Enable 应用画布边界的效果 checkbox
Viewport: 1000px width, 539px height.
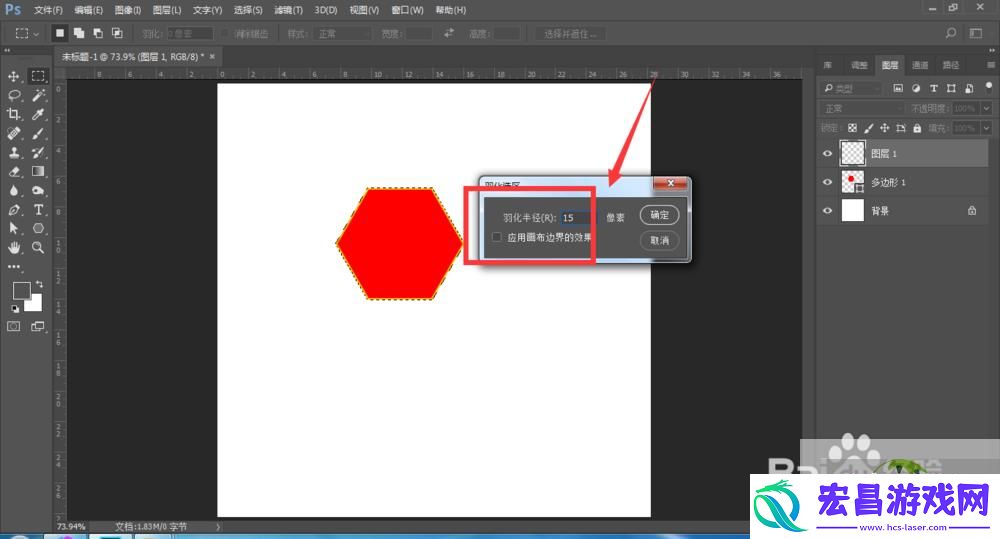point(497,237)
